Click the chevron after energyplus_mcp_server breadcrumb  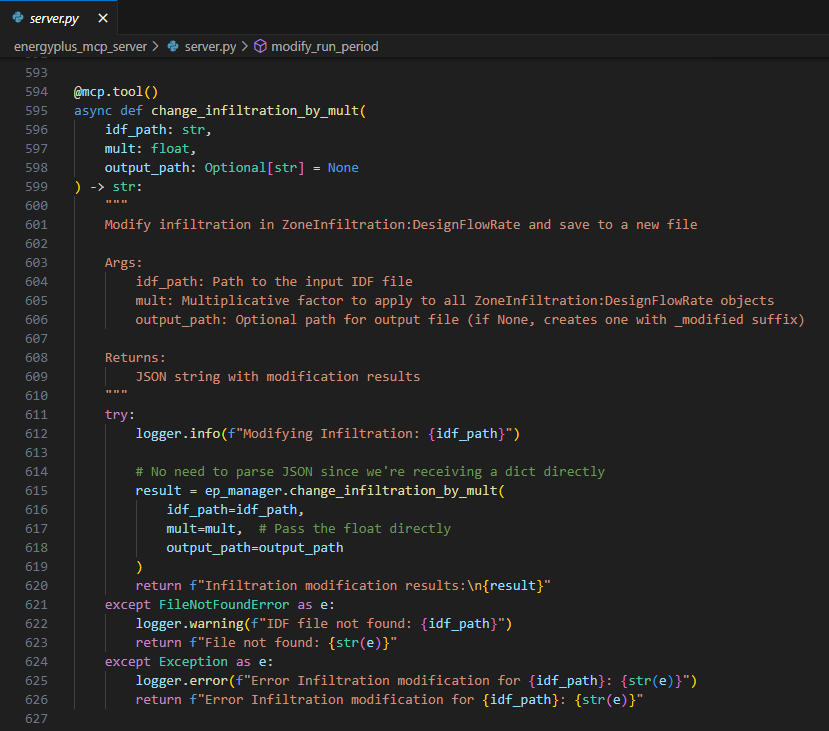click(x=155, y=46)
